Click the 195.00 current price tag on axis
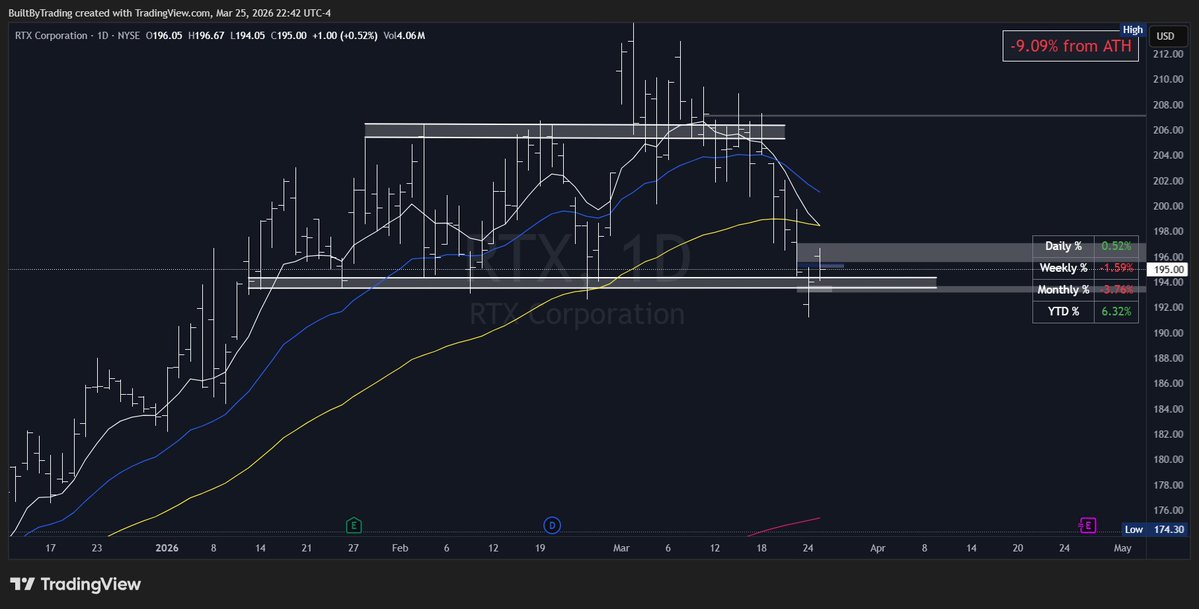This screenshot has height=609, width=1199. click(x=1168, y=269)
